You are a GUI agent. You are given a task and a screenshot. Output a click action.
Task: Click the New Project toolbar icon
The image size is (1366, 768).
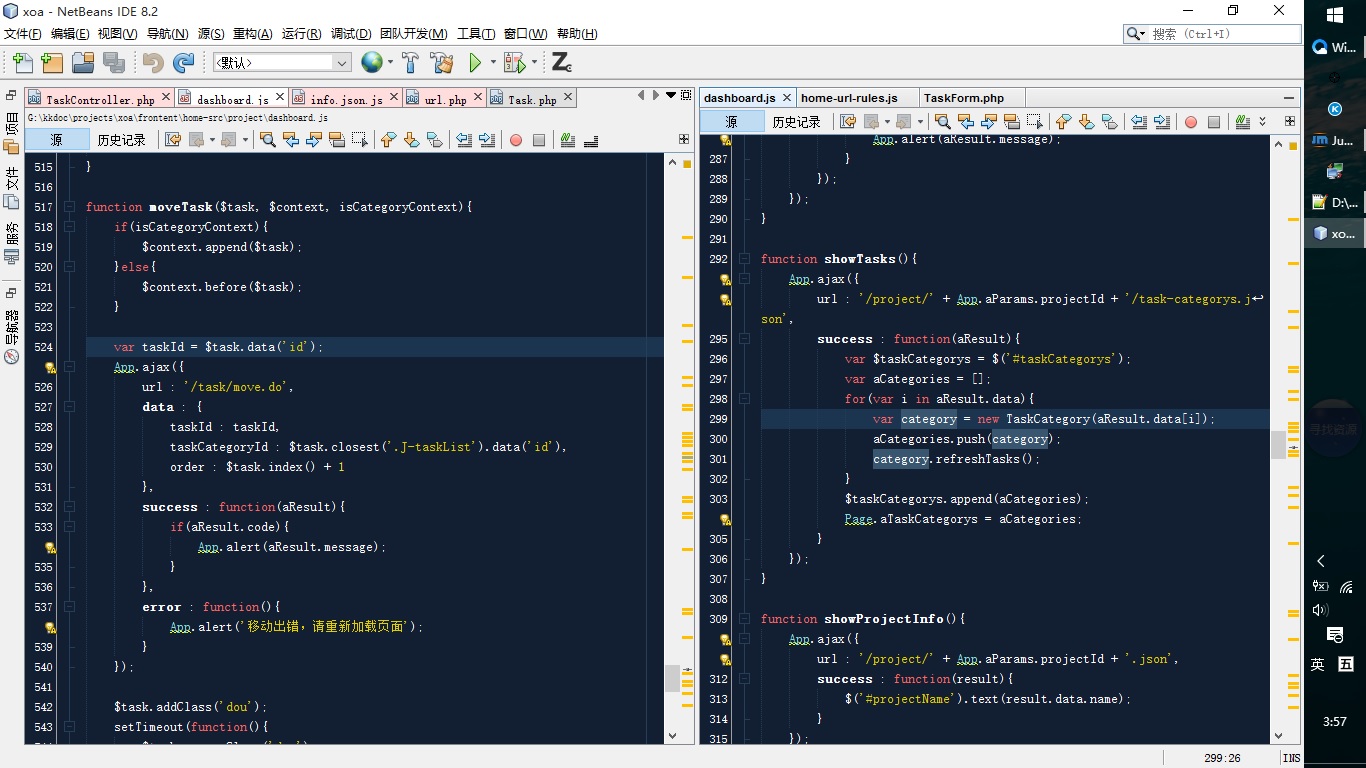click(x=52, y=63)
